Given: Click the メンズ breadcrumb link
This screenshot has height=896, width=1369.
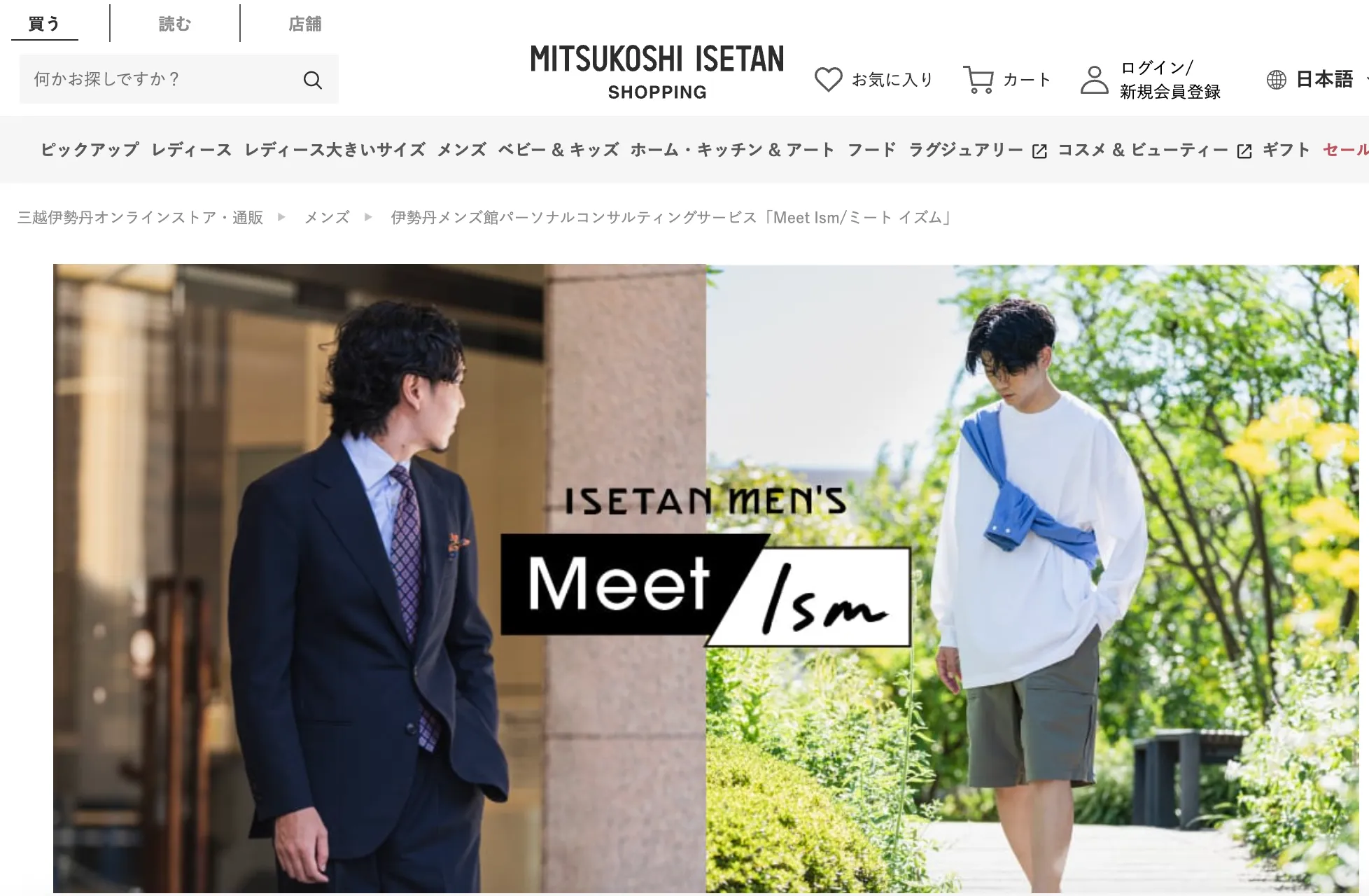Looking at the screenshot, I should [x=327, y=218].
